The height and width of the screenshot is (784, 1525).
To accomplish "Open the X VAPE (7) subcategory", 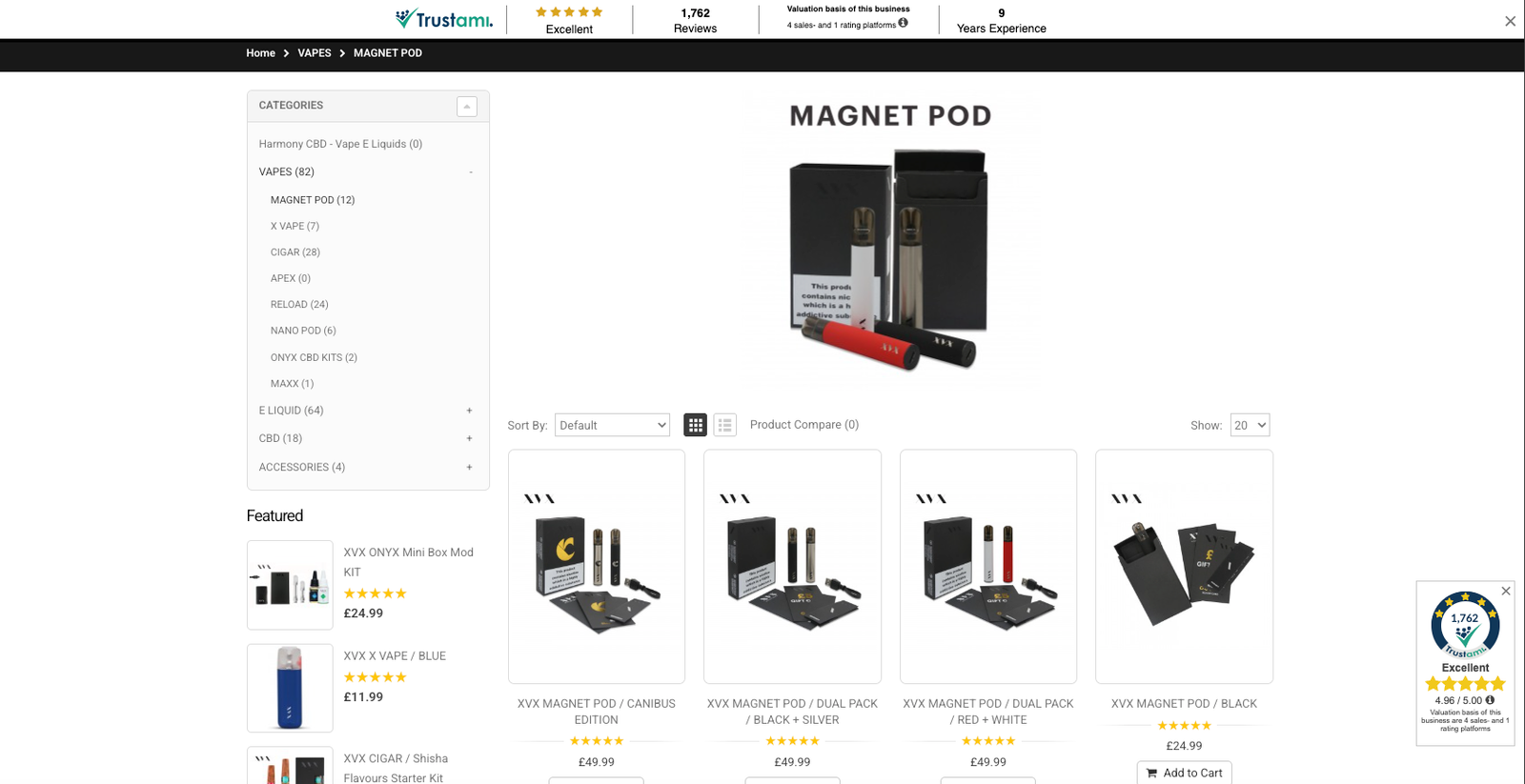I will [295, 227].
